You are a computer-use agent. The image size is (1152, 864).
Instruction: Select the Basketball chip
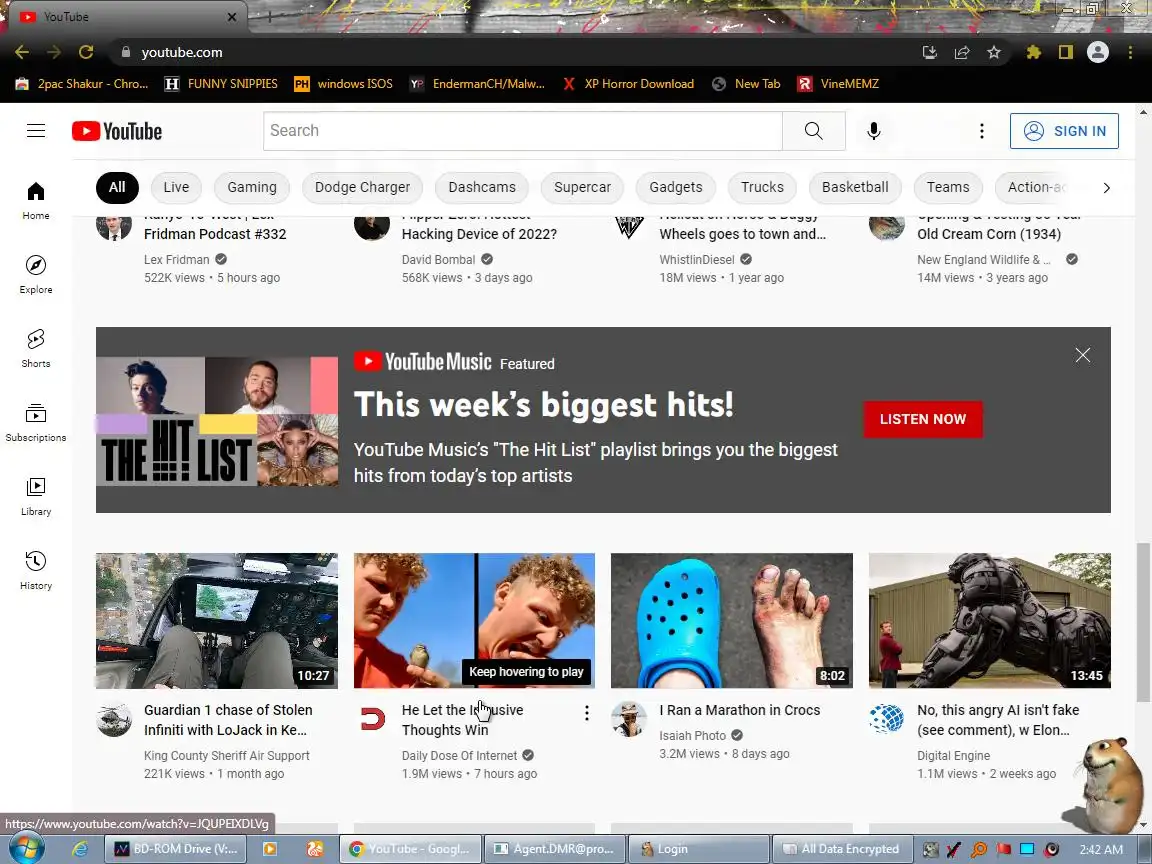[x=854, y=187]
